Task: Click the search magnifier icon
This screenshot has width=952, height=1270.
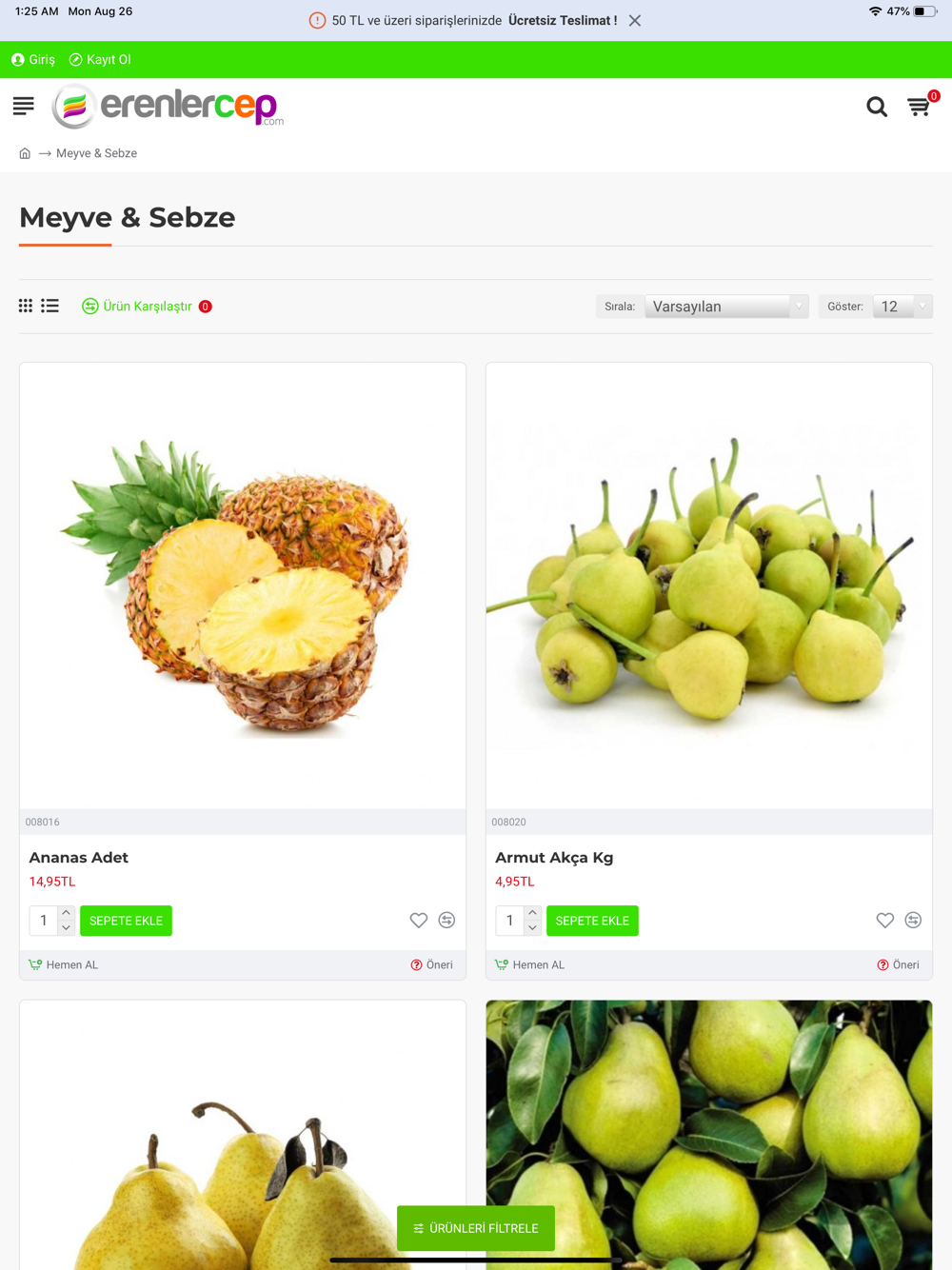Action: coord(877,107)
